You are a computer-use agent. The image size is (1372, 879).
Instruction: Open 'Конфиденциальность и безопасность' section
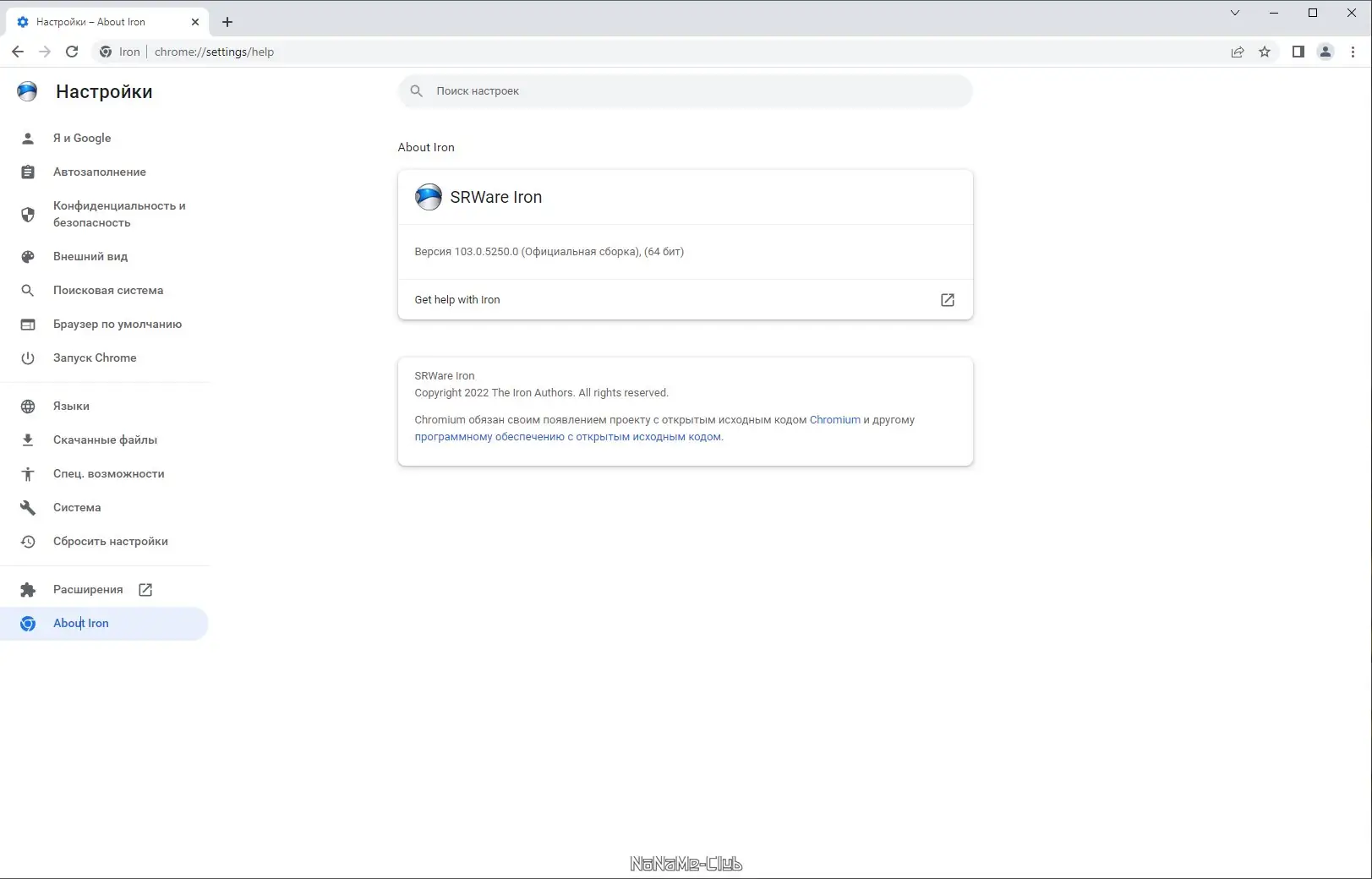[105, 214]
